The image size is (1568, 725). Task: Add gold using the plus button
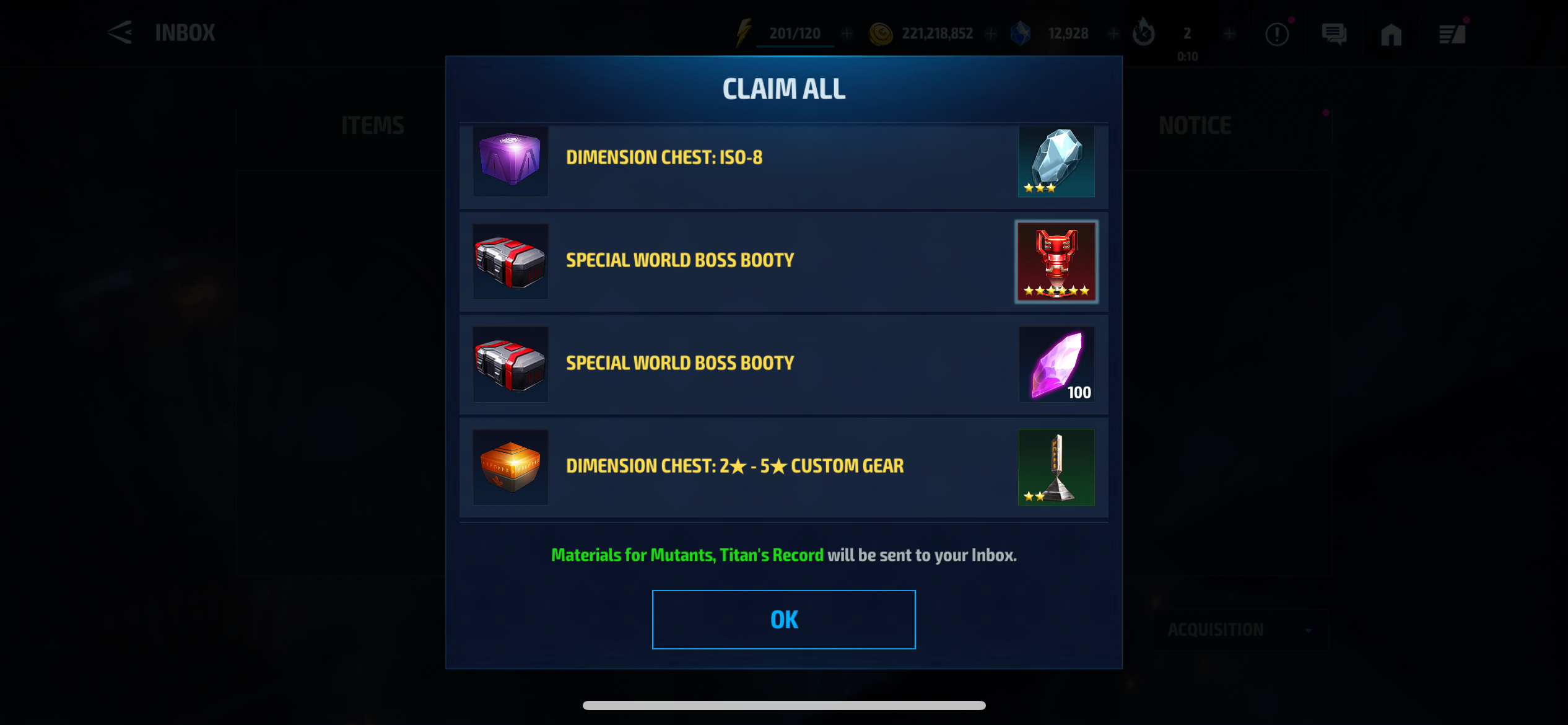point(991,33)
